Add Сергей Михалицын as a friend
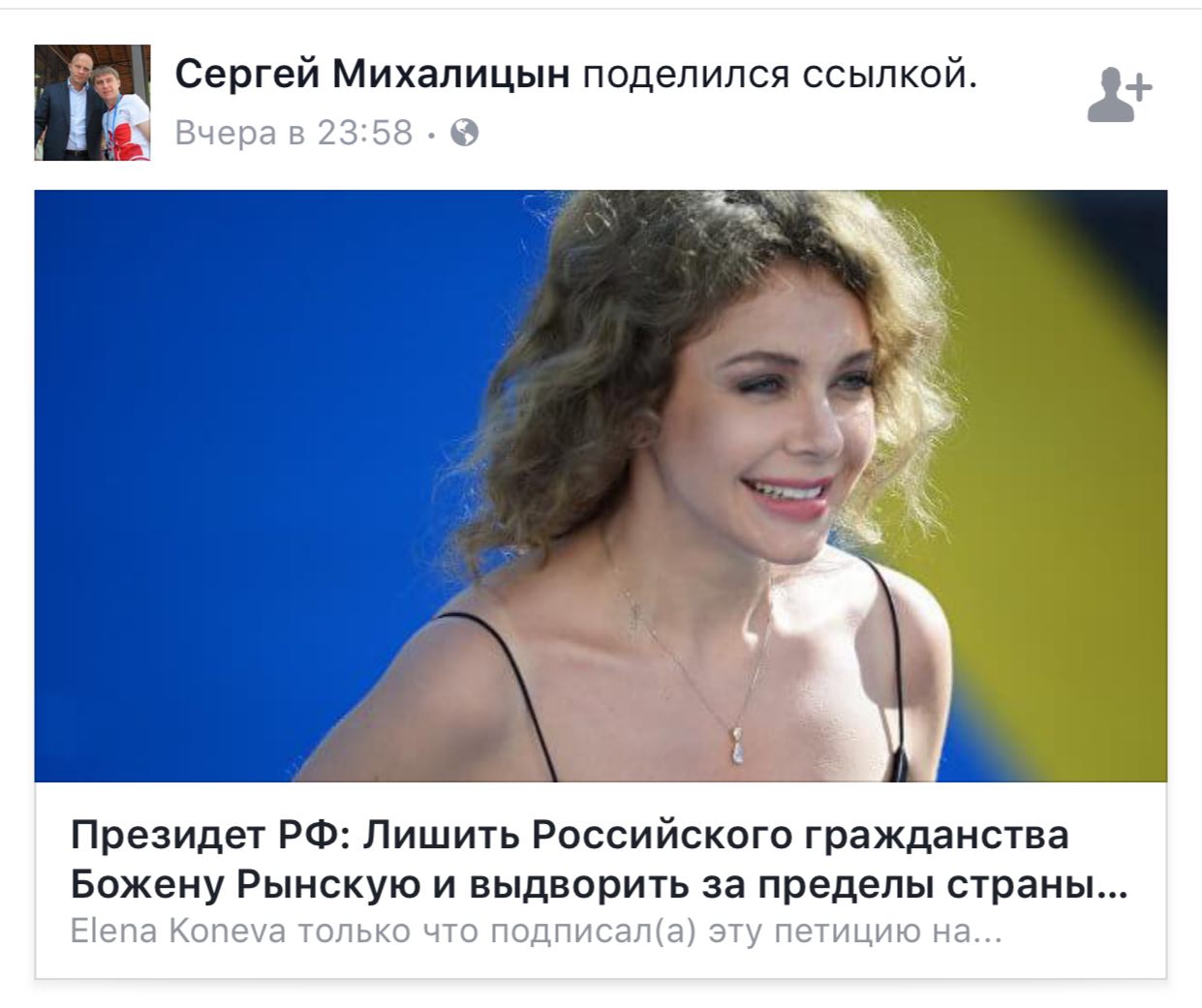The image size is (1202, 1008). 1120,95
